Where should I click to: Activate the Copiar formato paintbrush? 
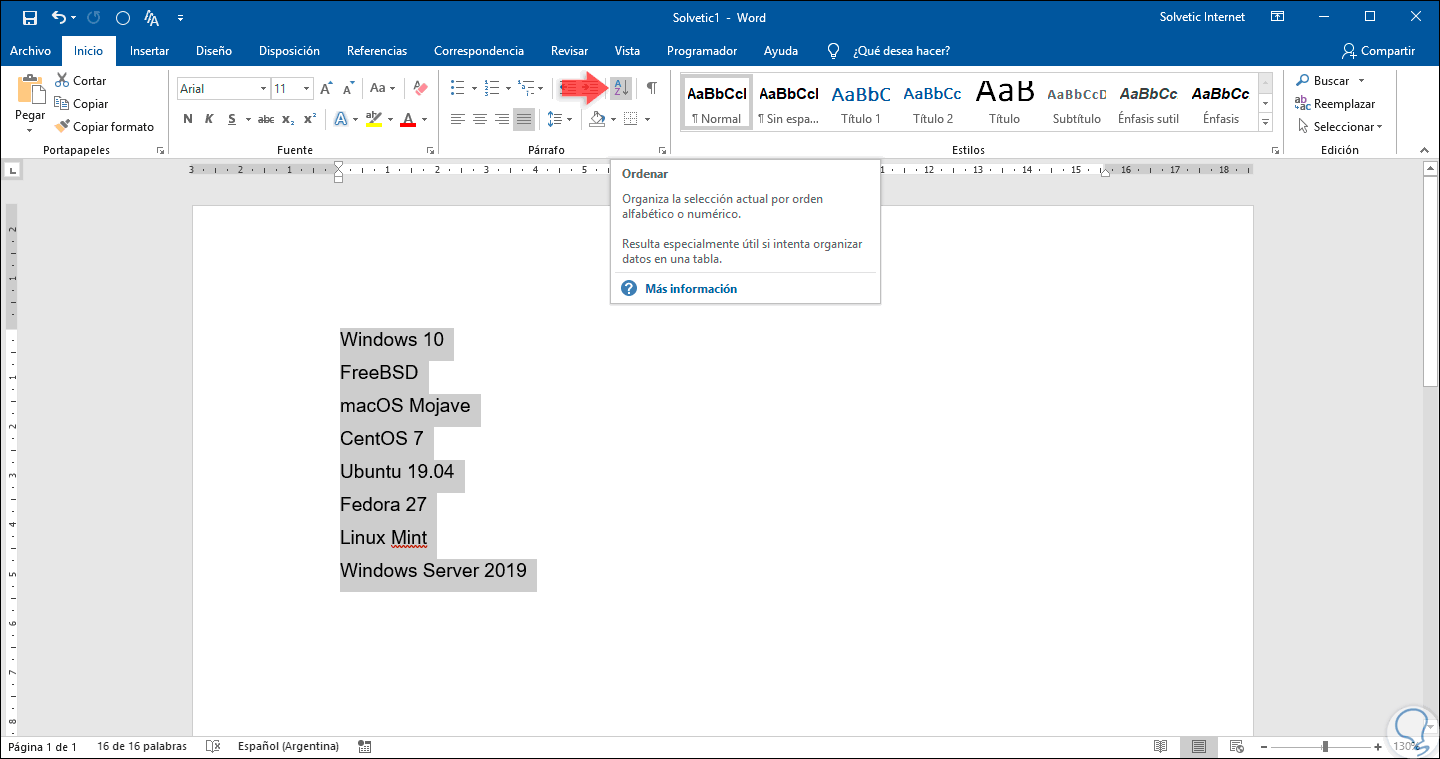click(x=104, y=127)
